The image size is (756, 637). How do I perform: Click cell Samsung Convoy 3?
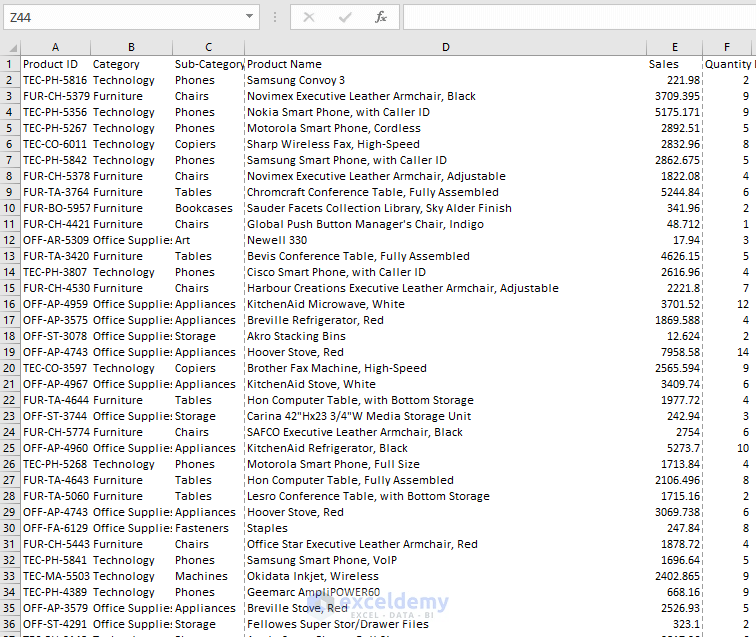tap(446, 80)
